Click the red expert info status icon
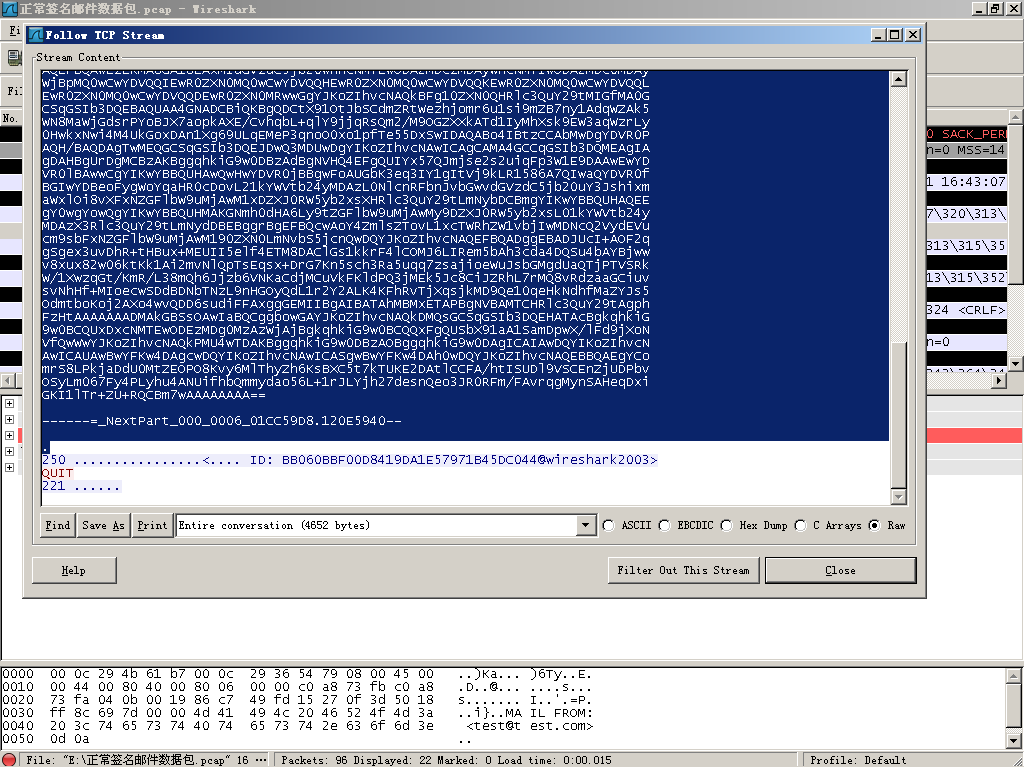This screenshot has width=1024, height=768. pyautogui.click(x=10, y=760)
